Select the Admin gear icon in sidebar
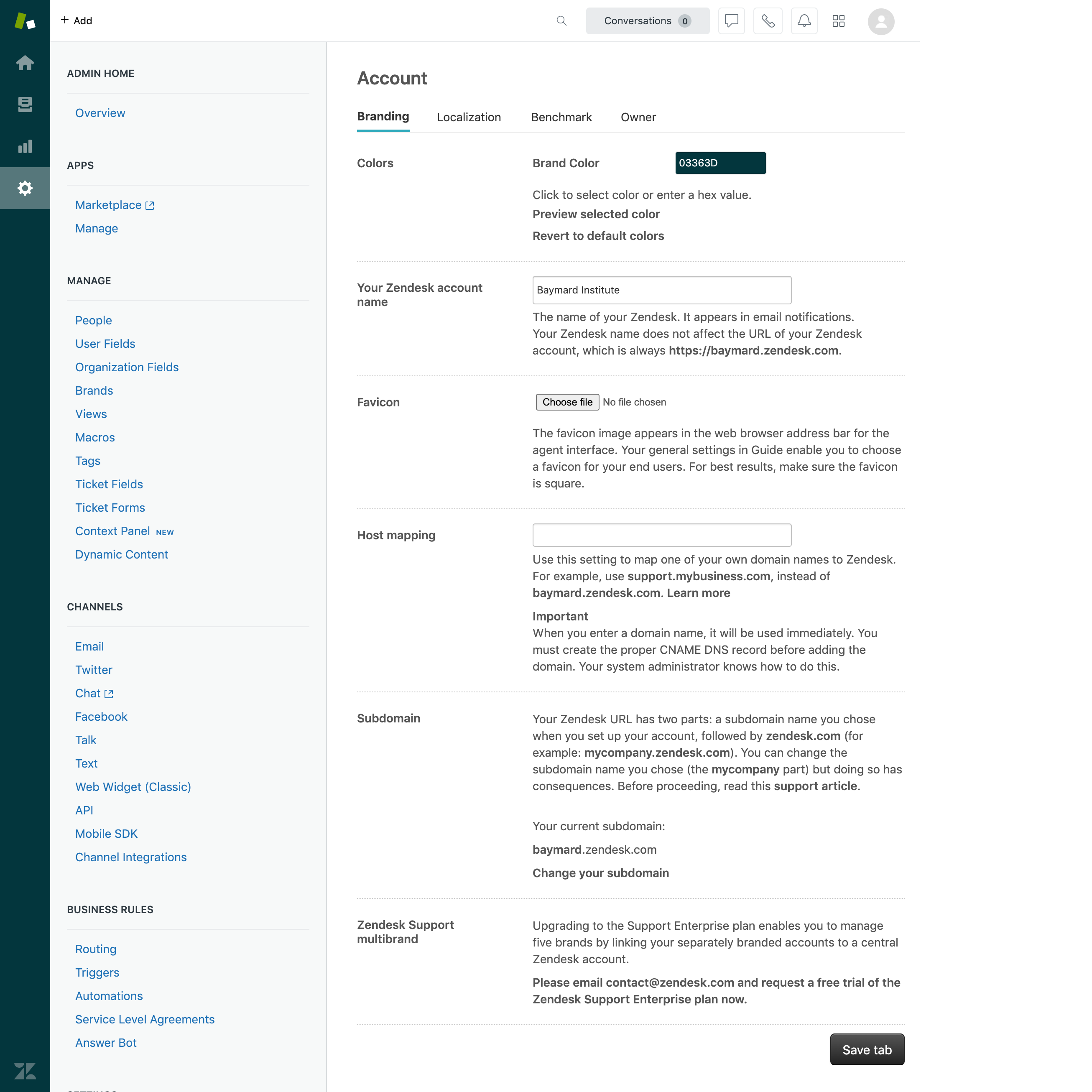This screenshot has height=1092, width=1092. pos(25,188)
